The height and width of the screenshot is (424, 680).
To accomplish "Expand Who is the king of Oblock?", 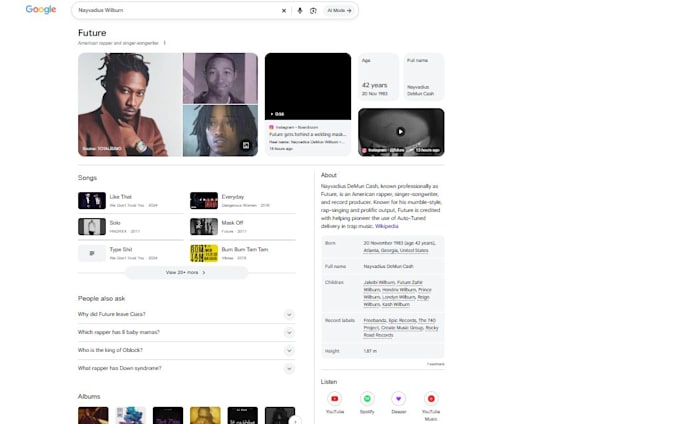I will (186, 350).
